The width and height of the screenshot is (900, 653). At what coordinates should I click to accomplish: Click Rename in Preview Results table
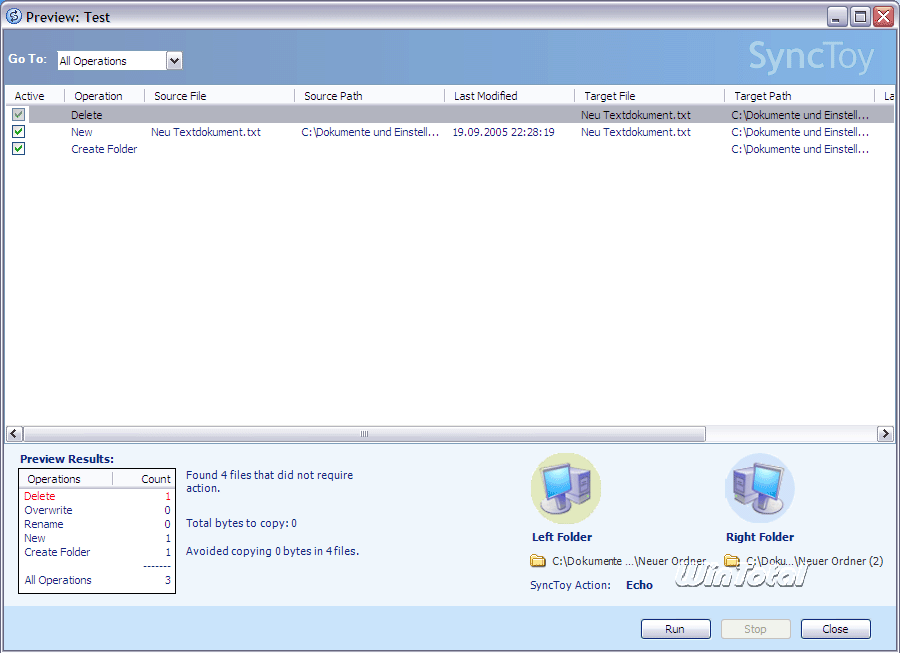coord(44,524)
